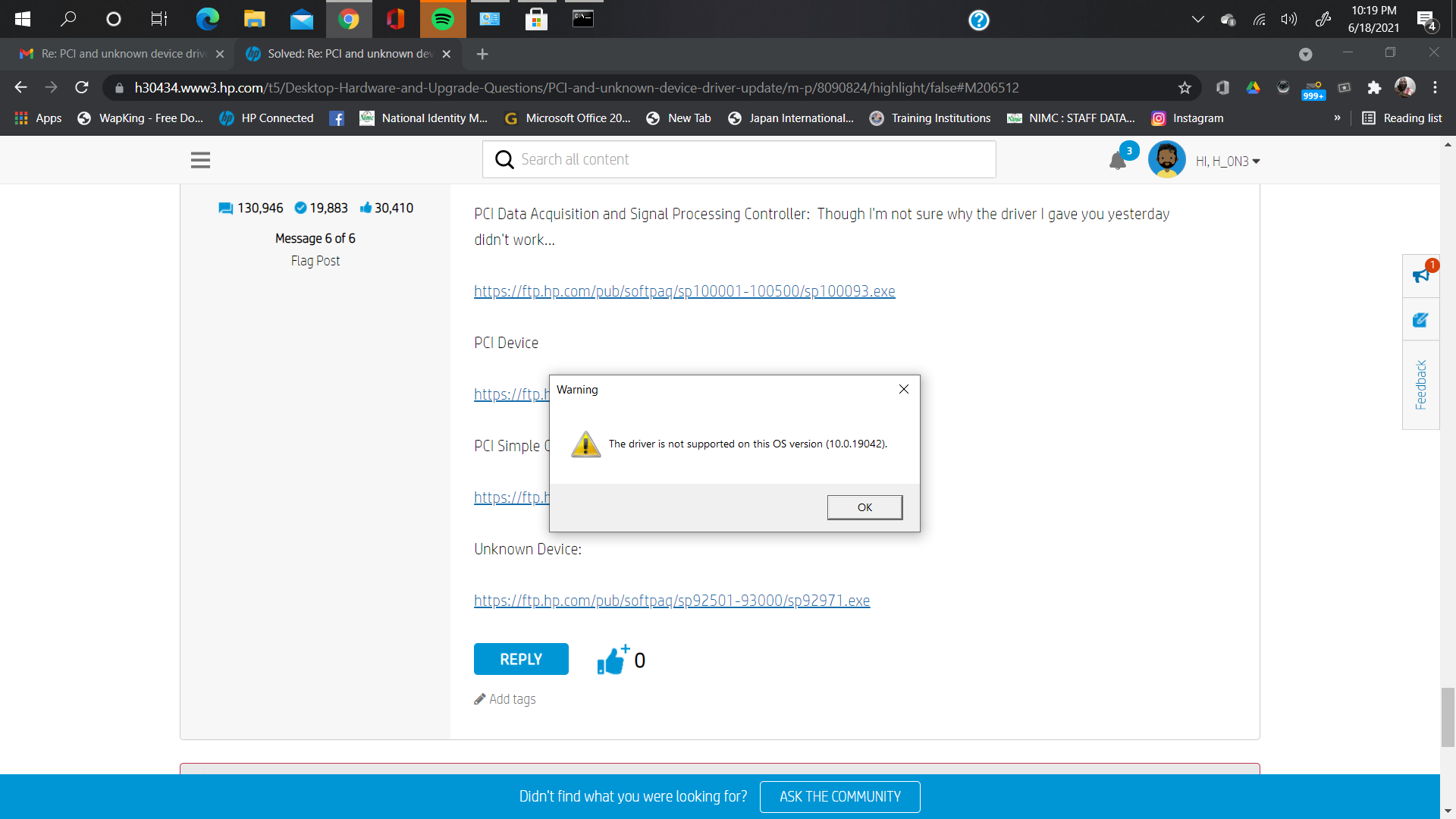Open Chrome extensions puzzle icon
Image resolution: width=1456 pixels, height=819 pixels.
(1374, 88)
